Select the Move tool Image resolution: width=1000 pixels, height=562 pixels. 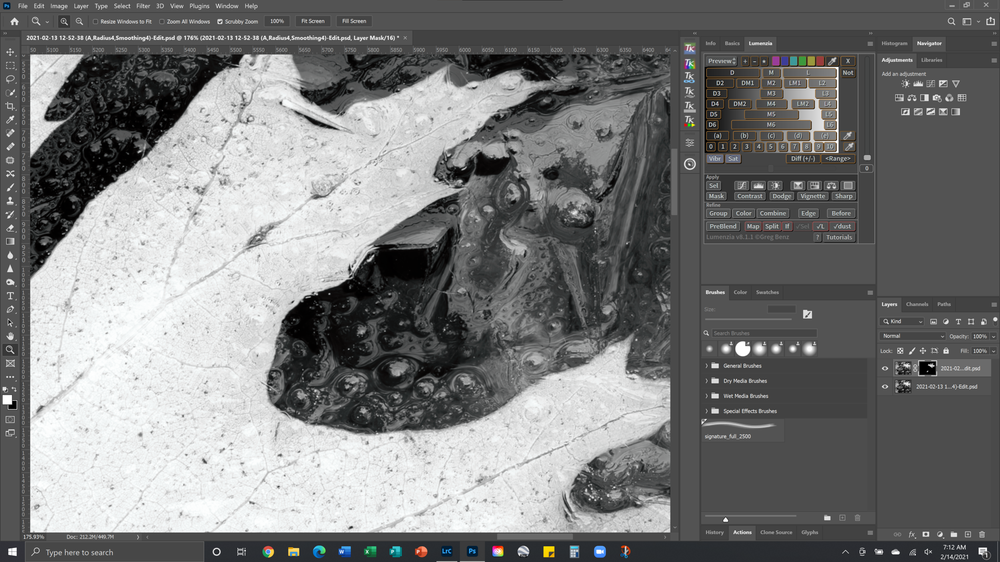pyautogui.click(x=11, y=51)
